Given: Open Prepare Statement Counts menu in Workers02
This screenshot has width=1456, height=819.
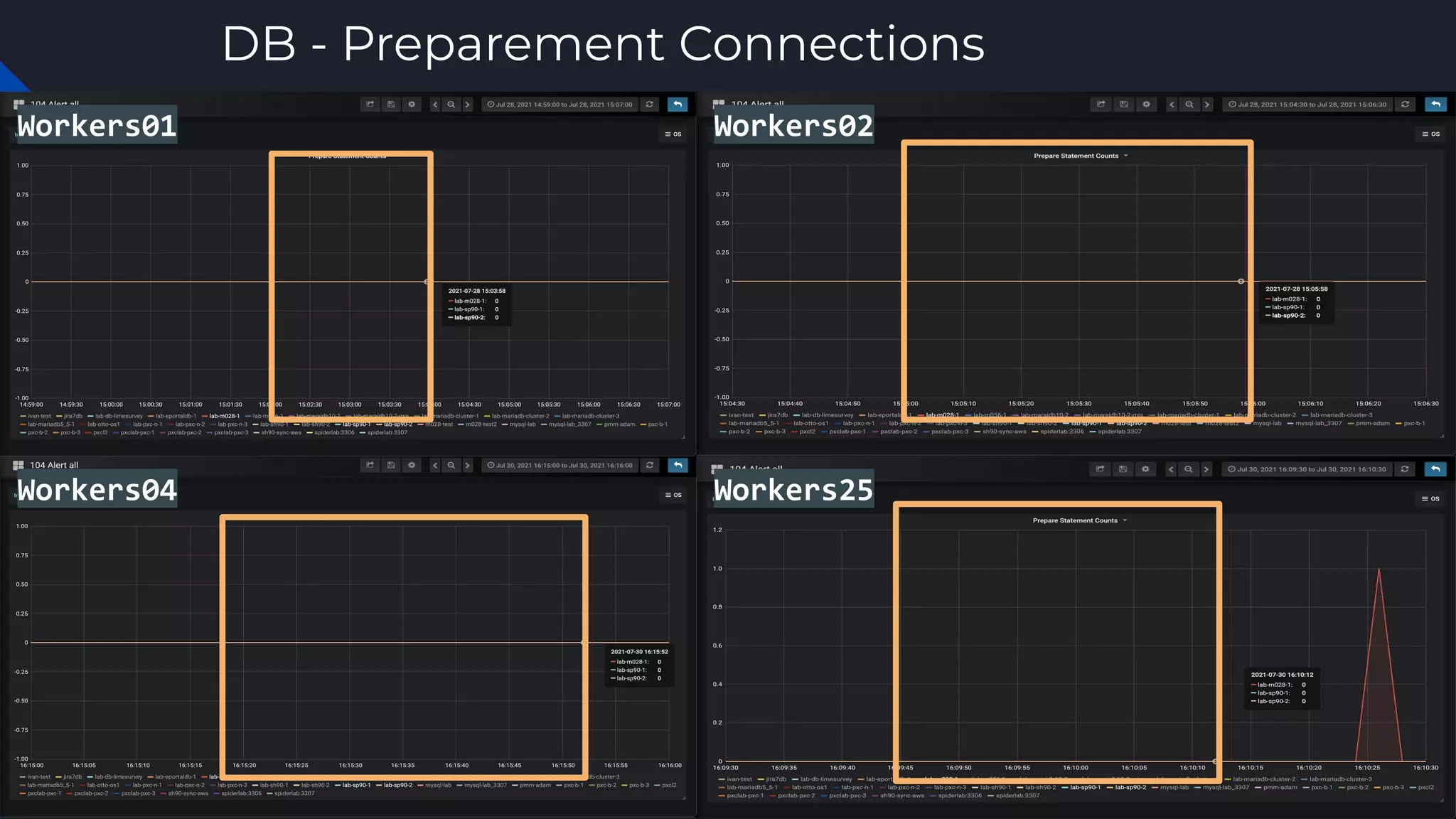Looking at the screenshot, I should 1081,156.
